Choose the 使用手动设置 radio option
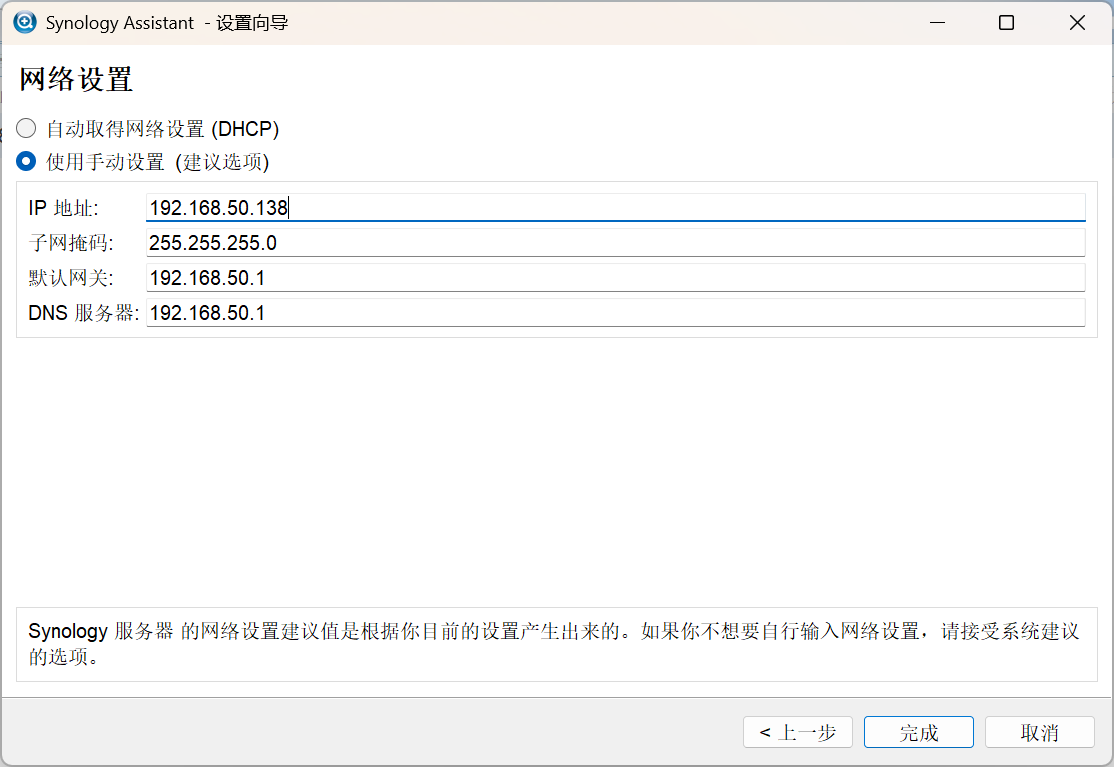This screenshot has height=767, width=1114. click(x=27, y=161)
